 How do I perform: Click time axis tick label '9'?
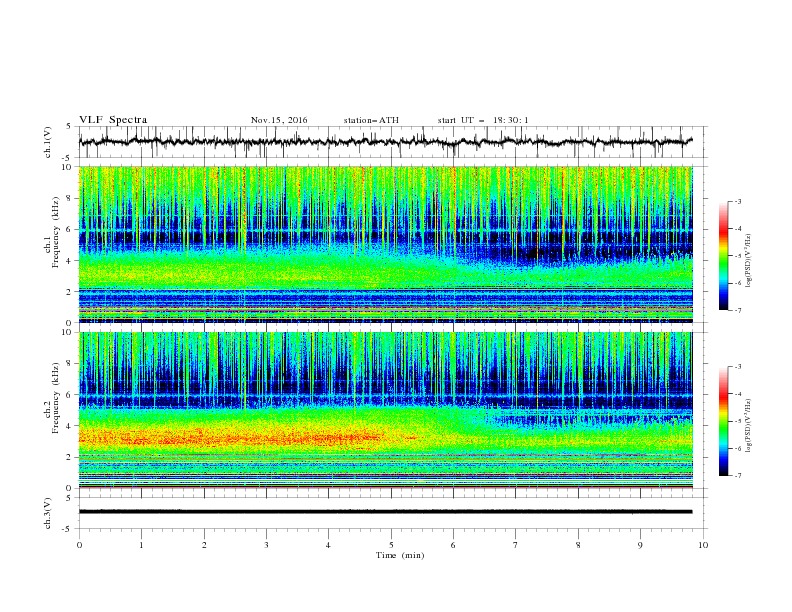pyautogui.click(x=640, y=545)
